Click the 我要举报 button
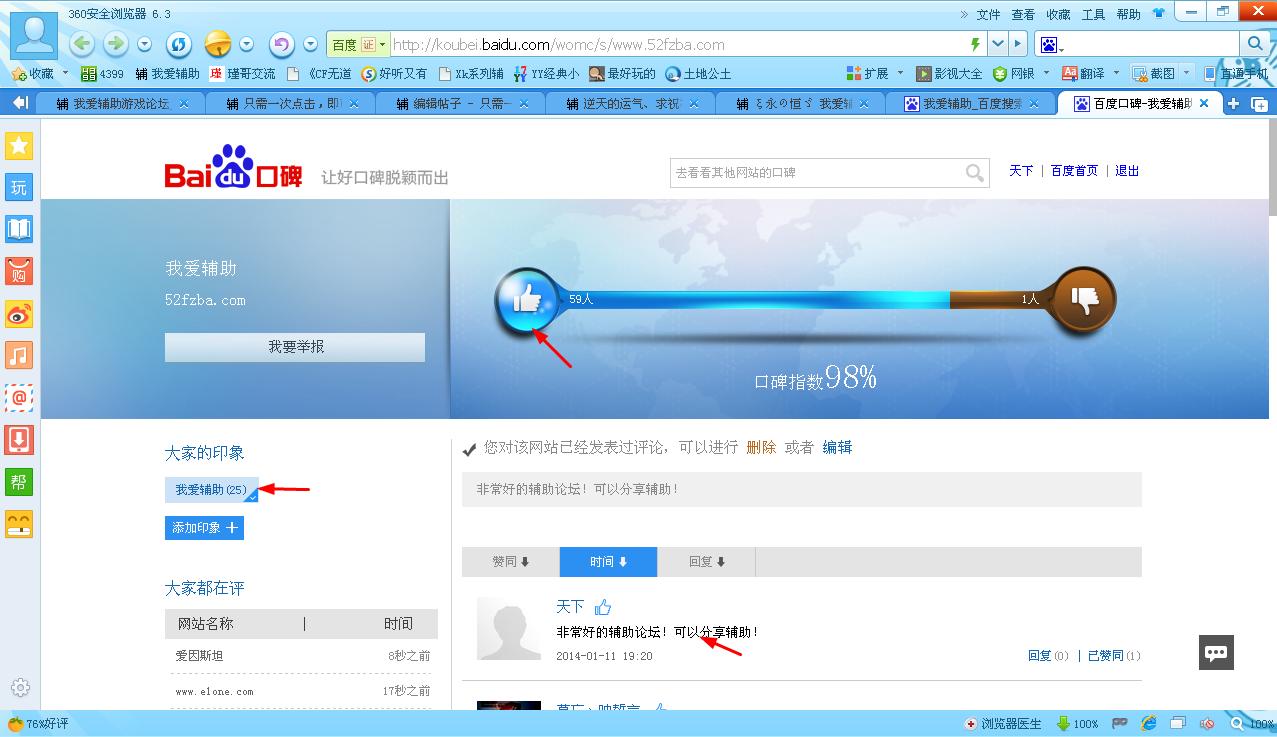 [295, 347]
